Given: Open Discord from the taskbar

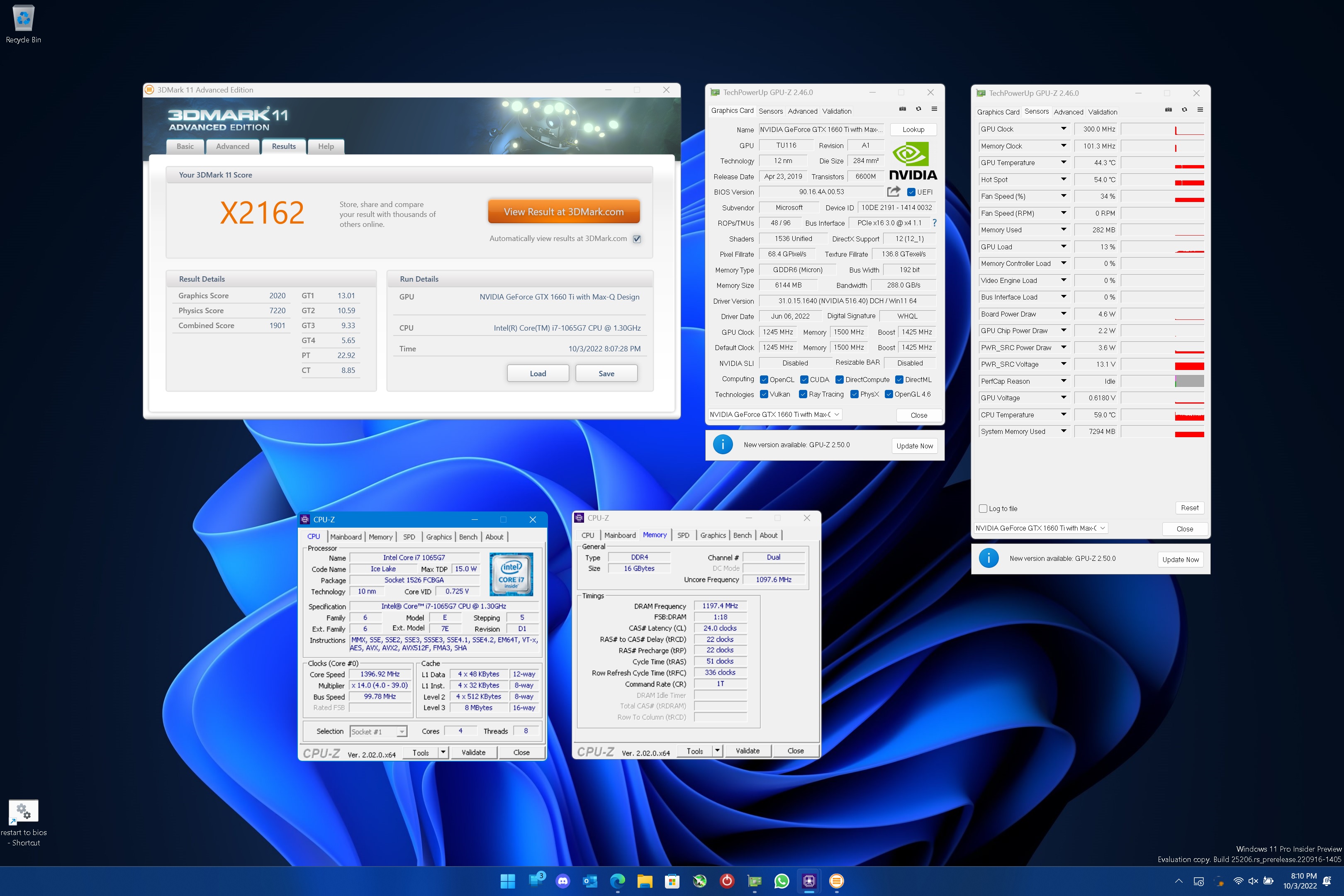Looking at the screenshot, I should pyautogui.click(x=562, y=881).
